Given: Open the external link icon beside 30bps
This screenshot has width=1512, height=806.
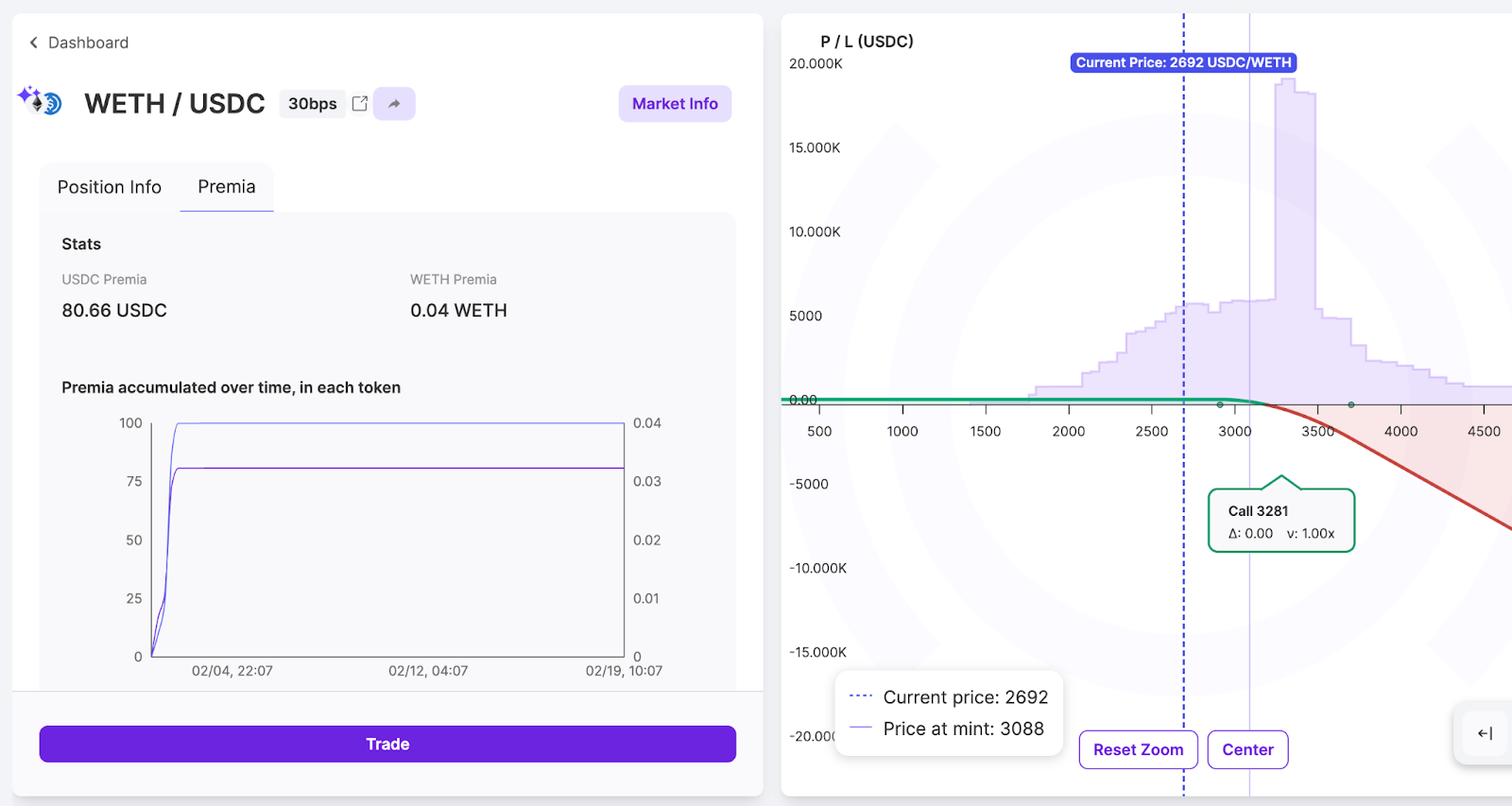Looking at the screenshot, I should (360, 104).
